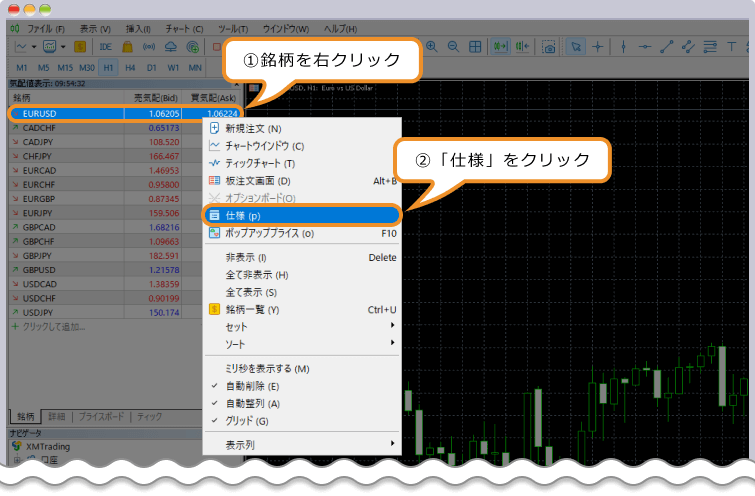This screenshot has height=496, width=755.
Task: Open the チャート (C) menu
Action: coord(184,29)
